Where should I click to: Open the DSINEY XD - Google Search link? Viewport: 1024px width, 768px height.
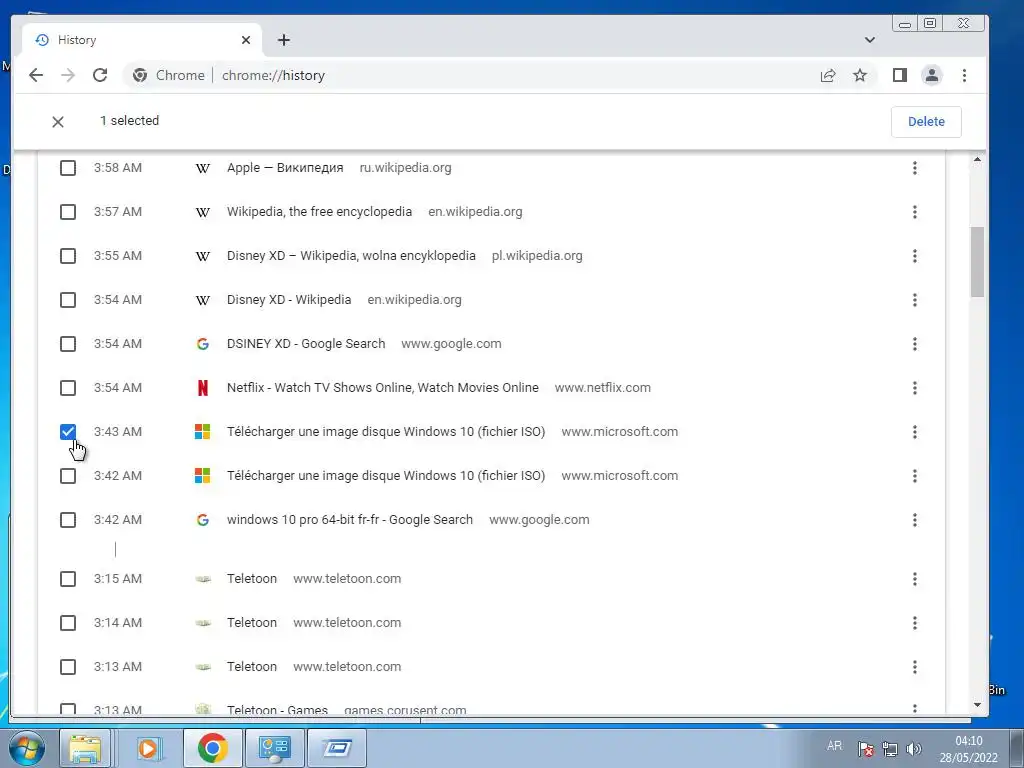pos(306,344)
